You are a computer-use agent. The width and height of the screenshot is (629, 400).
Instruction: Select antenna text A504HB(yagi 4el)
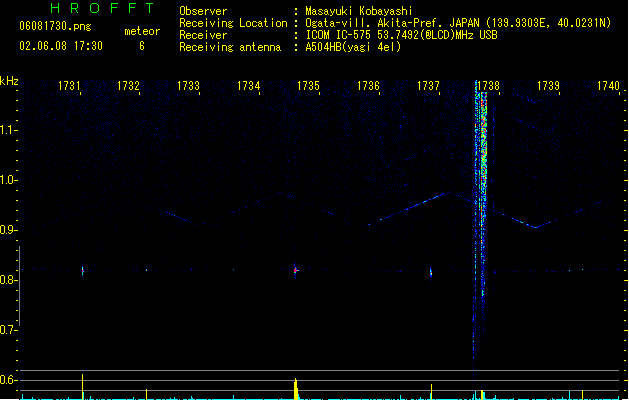tap(353, 47)
